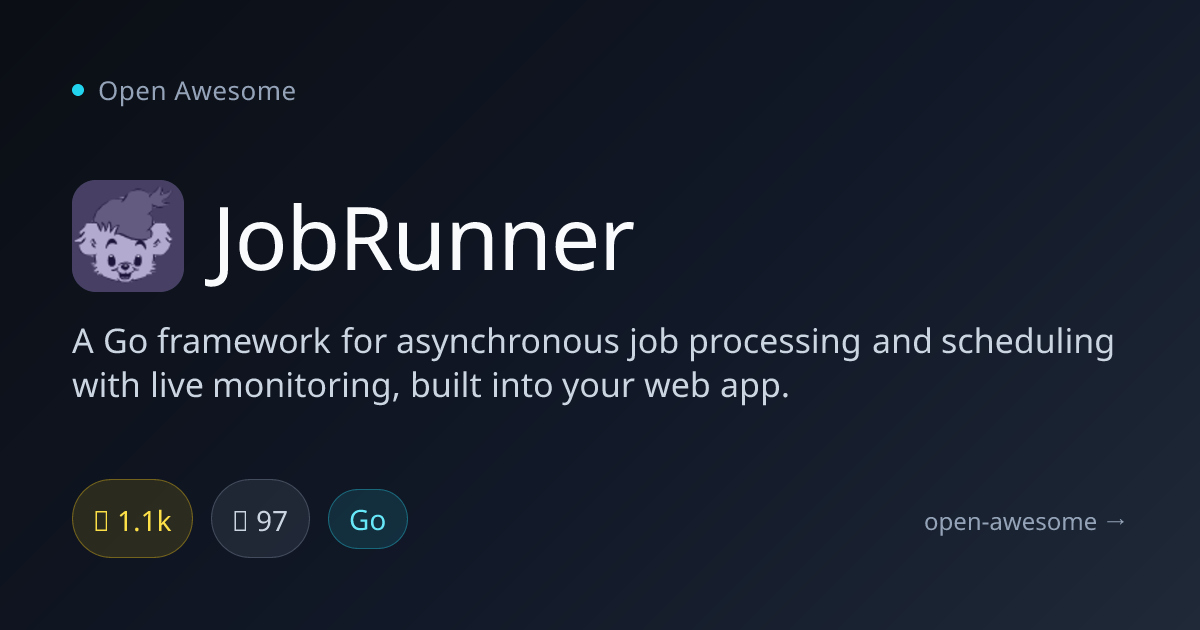The image size is (1200, 630).
Task: Click the line starting "A Go framework"
Action: coord(593,343)
